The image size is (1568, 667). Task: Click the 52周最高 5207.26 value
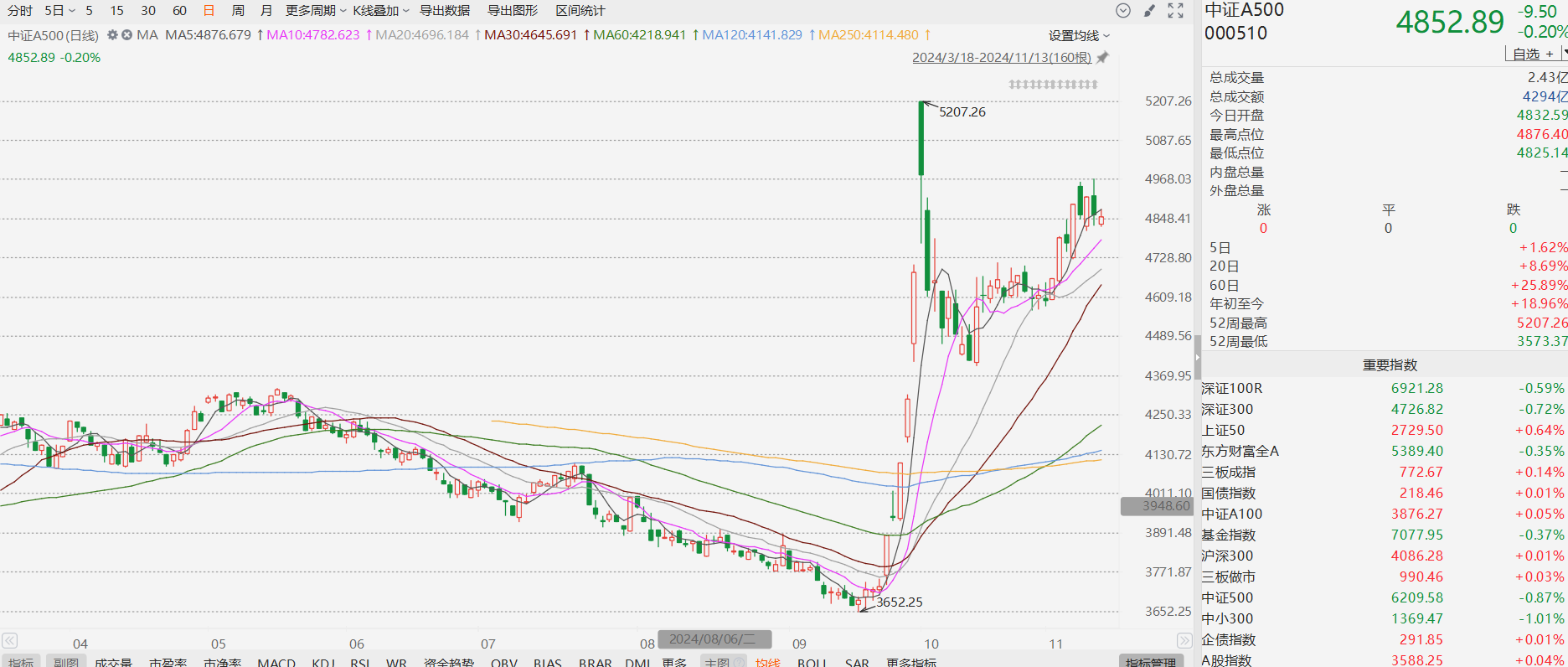1542,323
